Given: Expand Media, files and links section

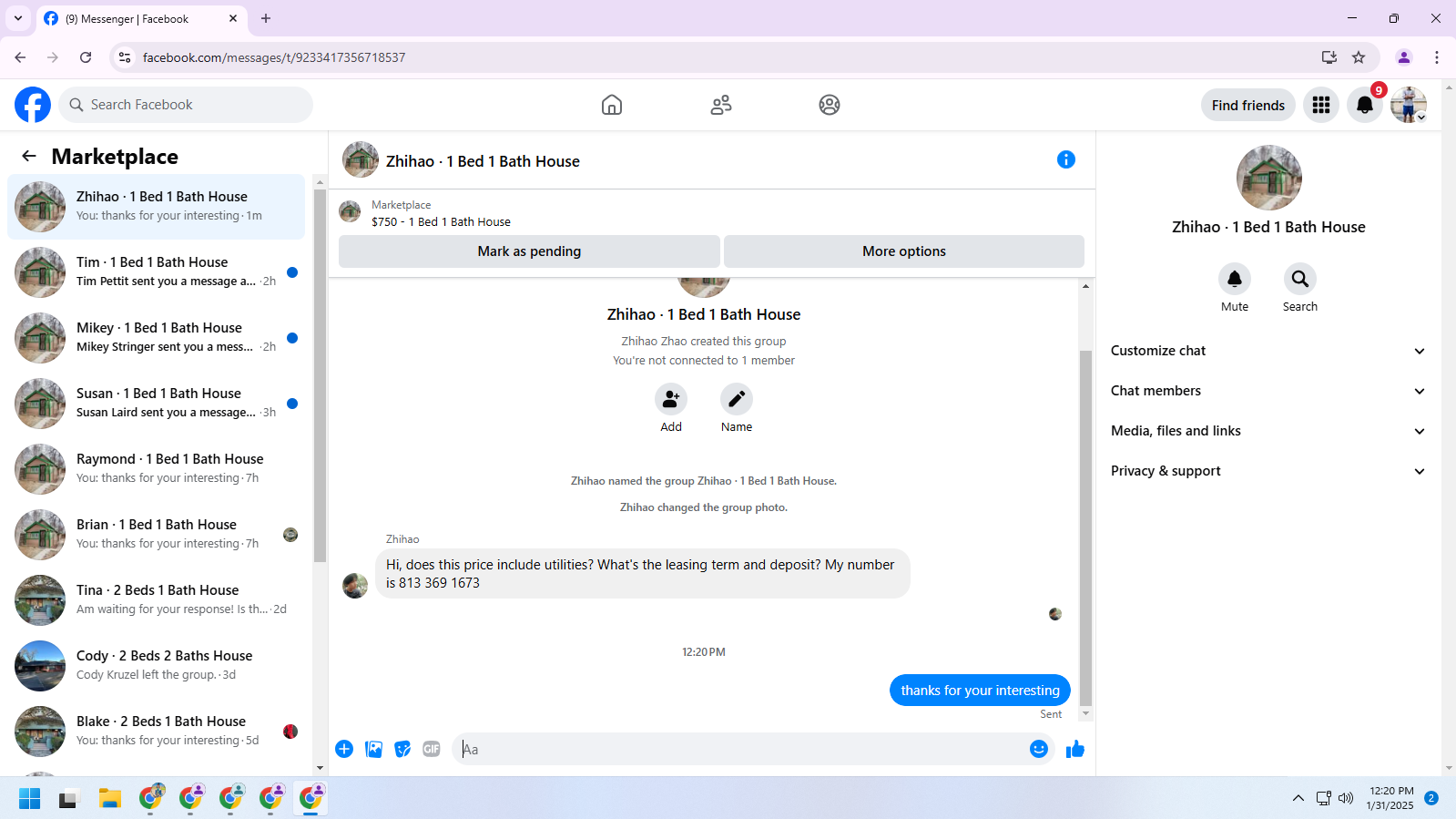Looking at the screenshot, I should 1268,431.
